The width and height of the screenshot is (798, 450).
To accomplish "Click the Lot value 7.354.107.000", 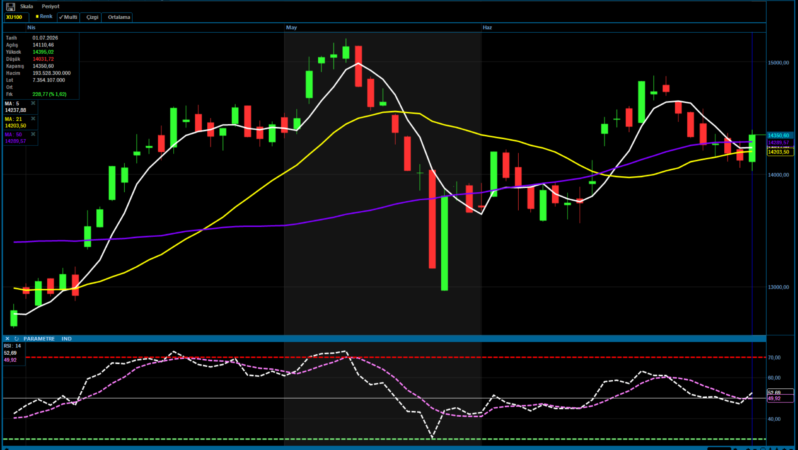I will tap(49, 80).
